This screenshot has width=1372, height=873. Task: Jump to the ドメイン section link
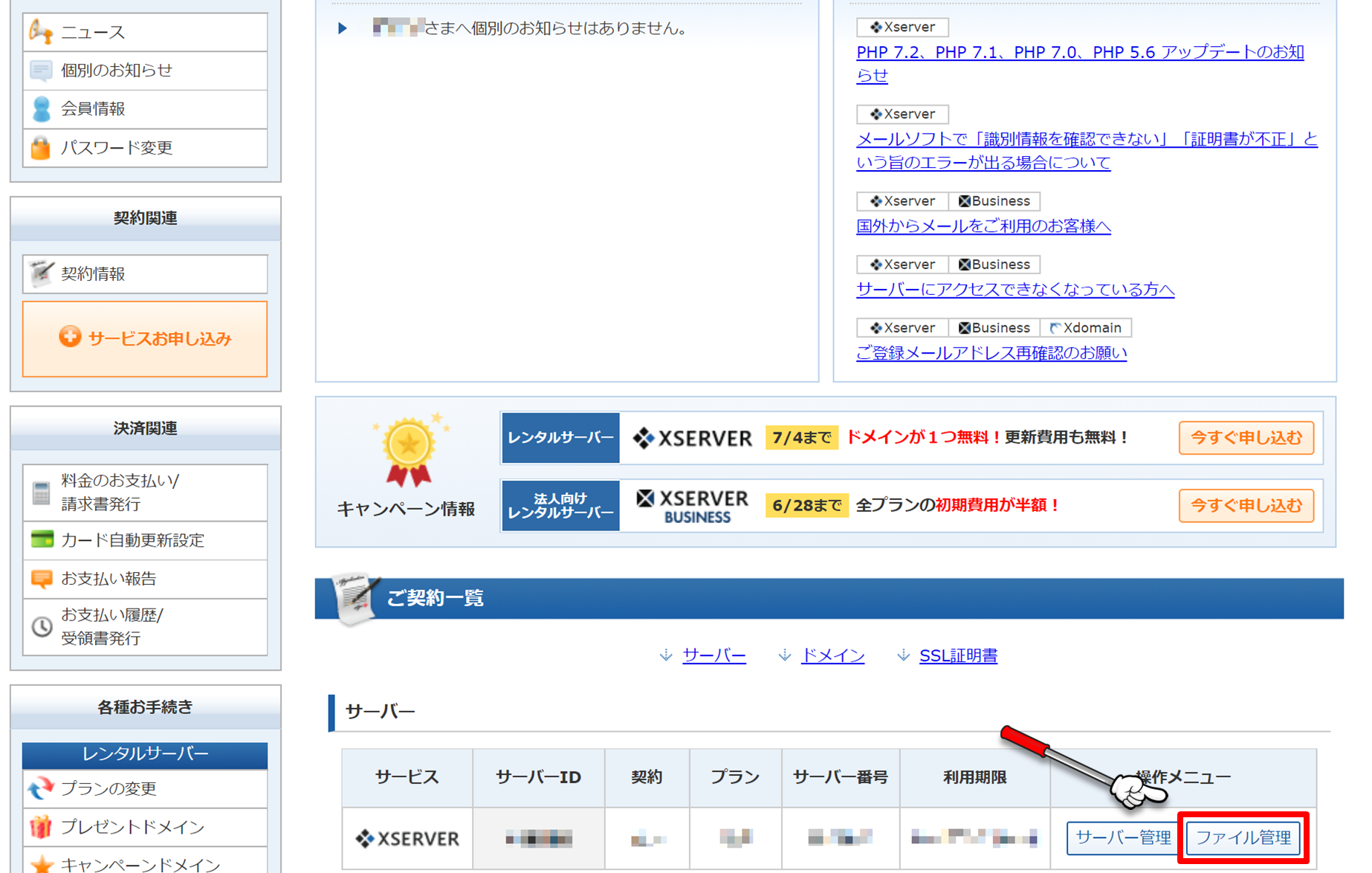click(x=832, y=655)
